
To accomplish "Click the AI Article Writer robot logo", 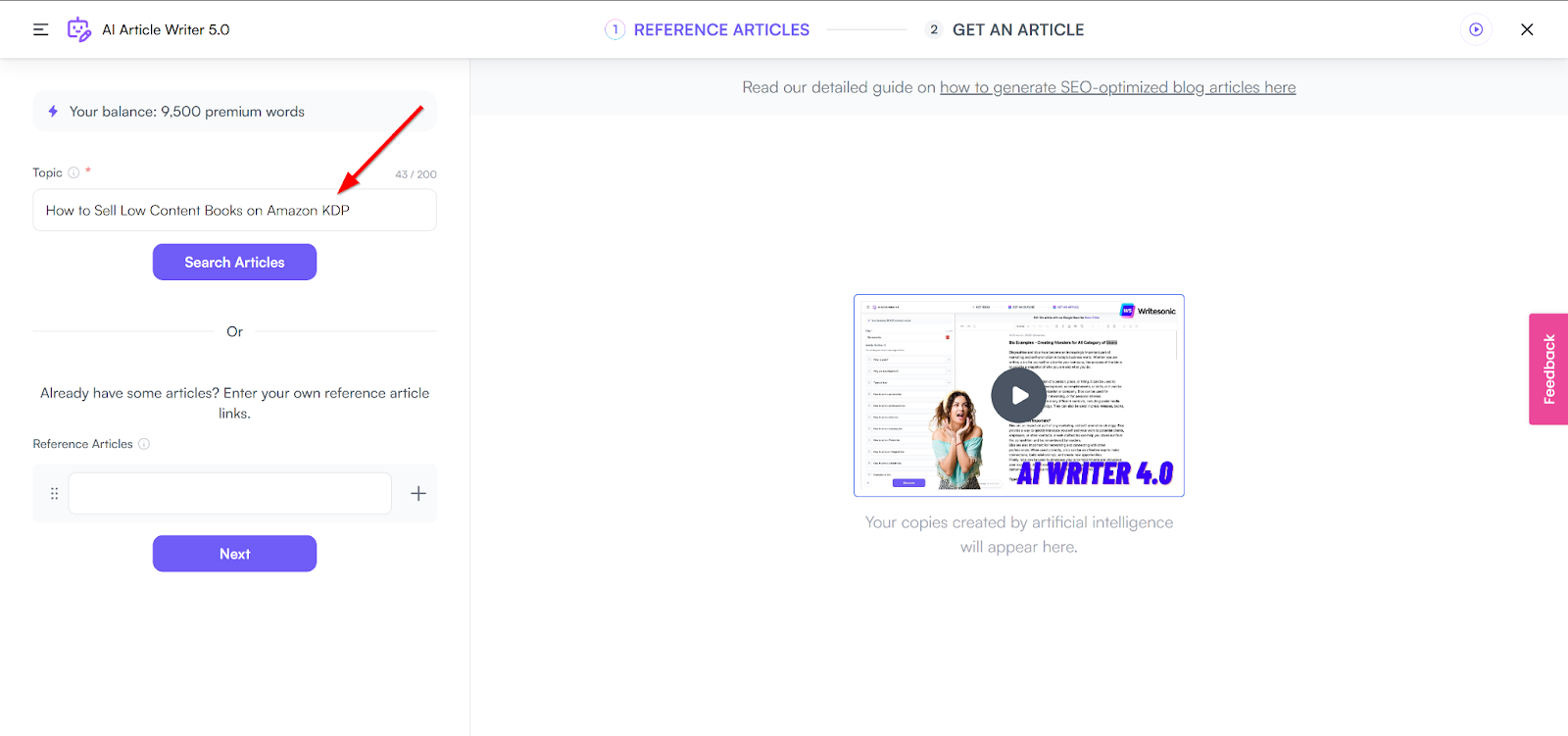I will (x=78, y=29).
